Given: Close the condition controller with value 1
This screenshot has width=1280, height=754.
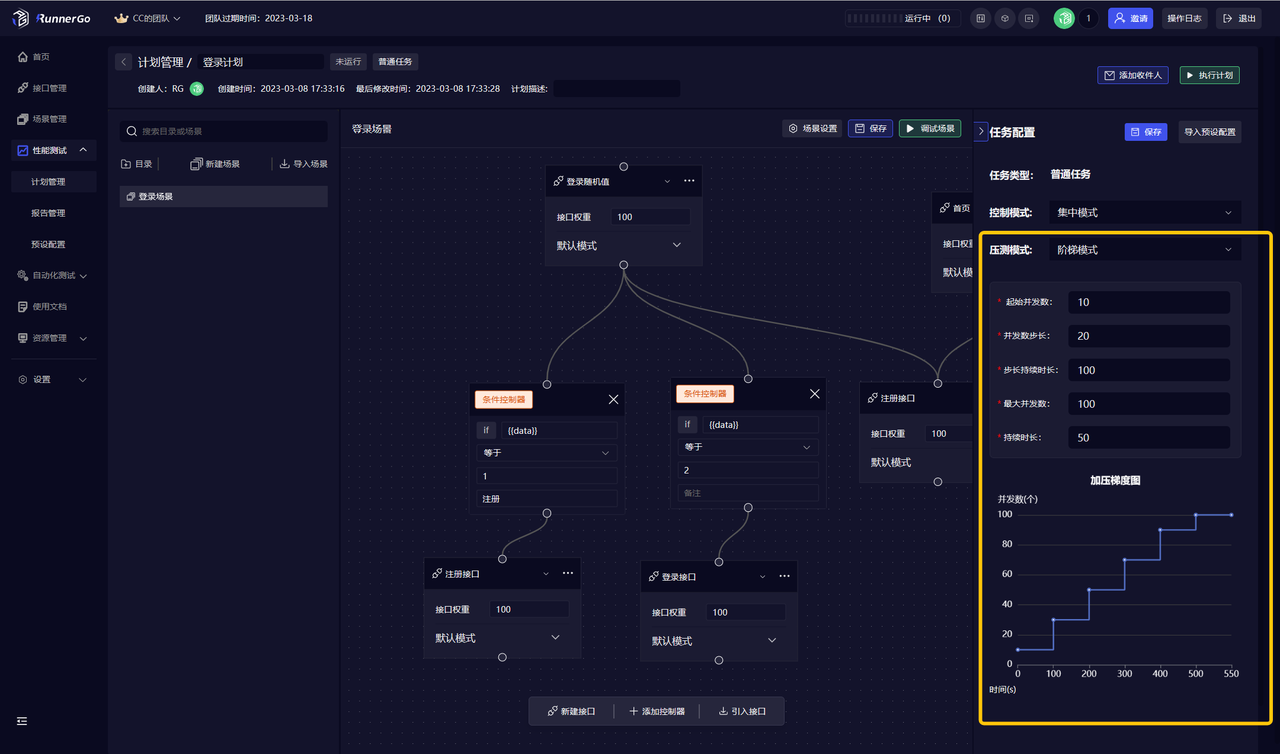Looking at the screenshot, I should click(614, 399).
